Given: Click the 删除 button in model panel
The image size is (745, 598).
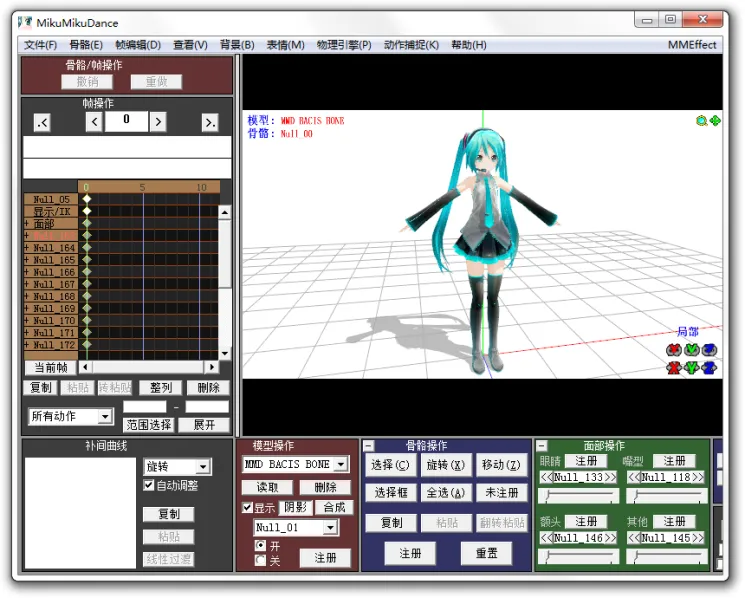Looking at the screenshot, I should click(x=325, y=487).
